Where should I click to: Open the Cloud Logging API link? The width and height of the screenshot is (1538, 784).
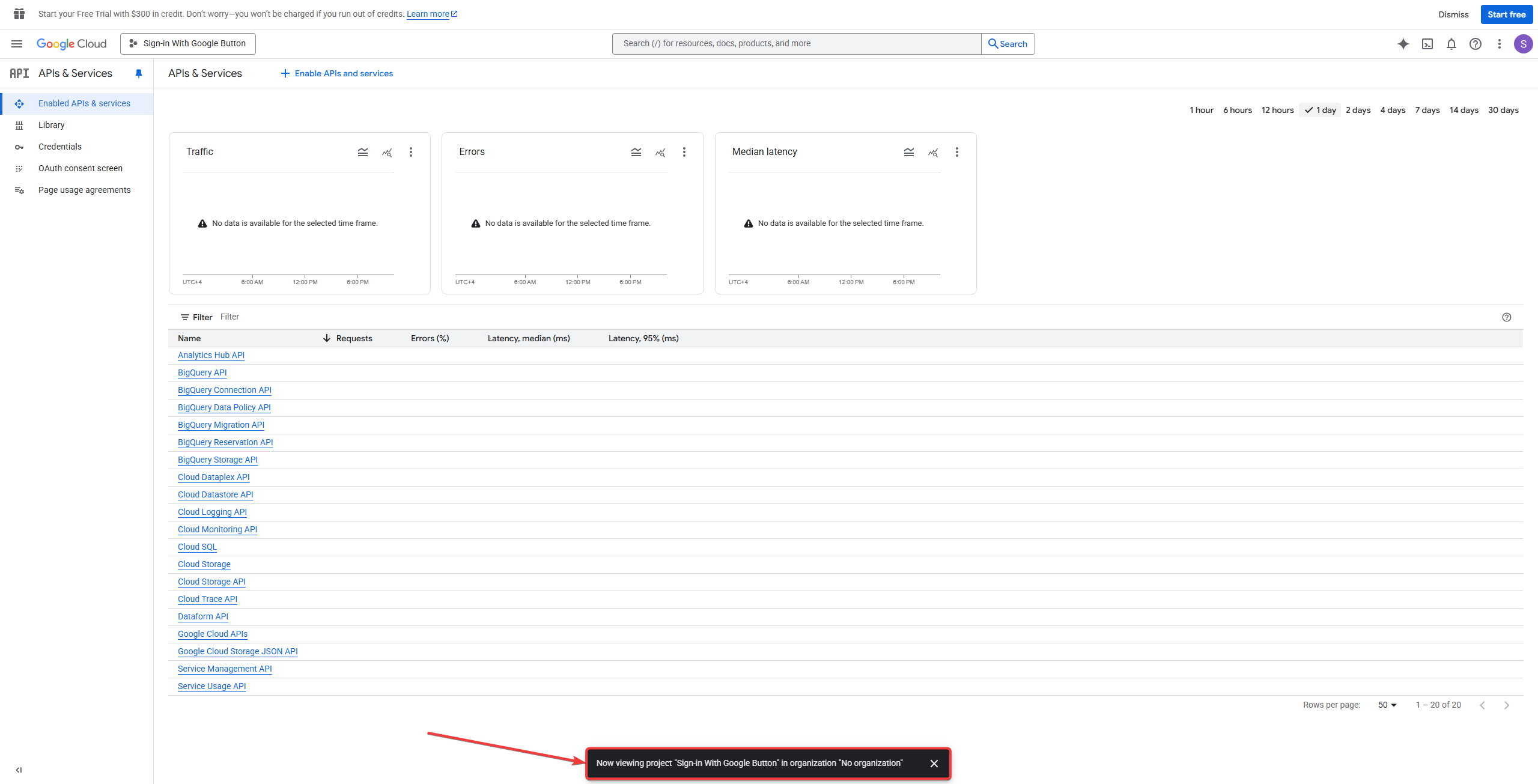(x=213, y=512)
